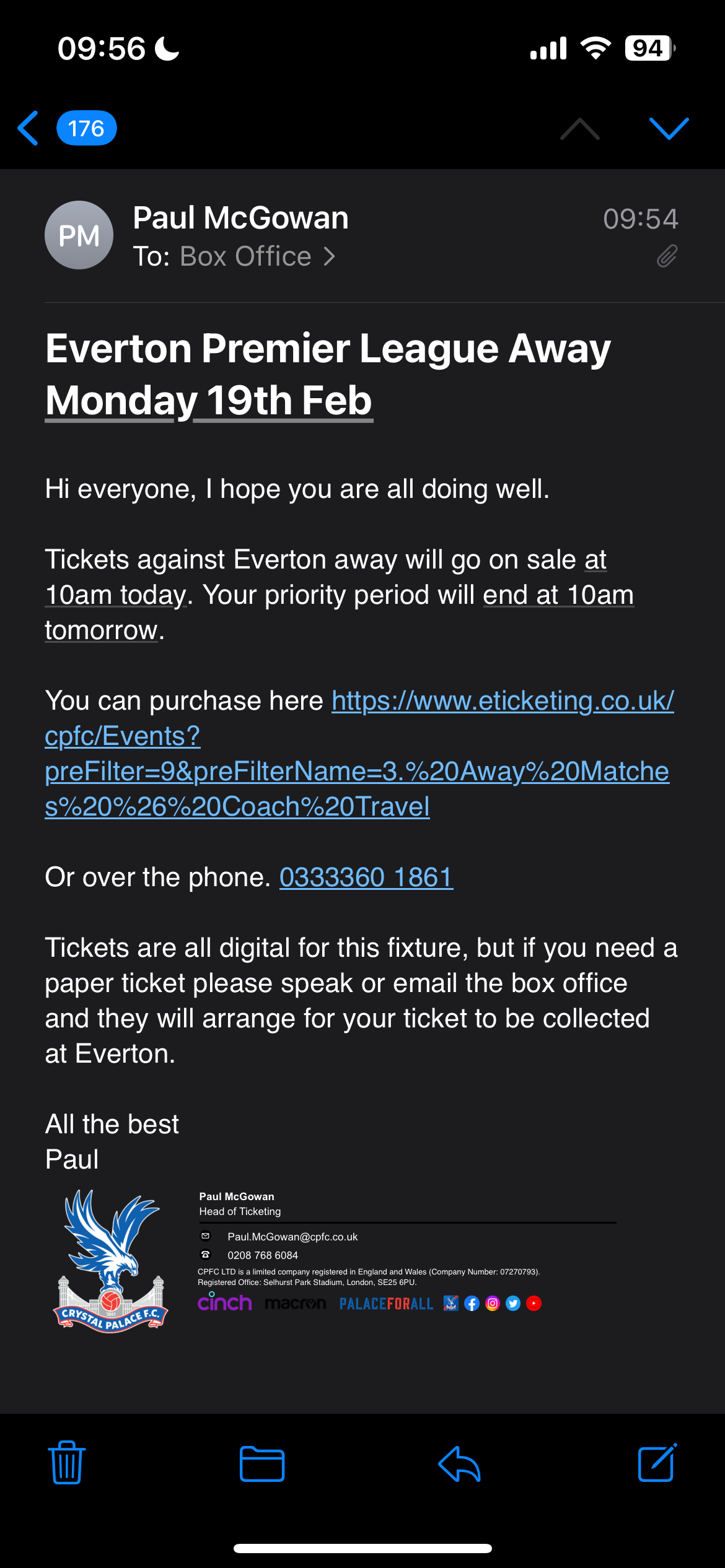Image resolution: width=725 pixels, height=1568 pixels.
Task: Call the 0333360 1861 phone number
Action: coord(366,878)
